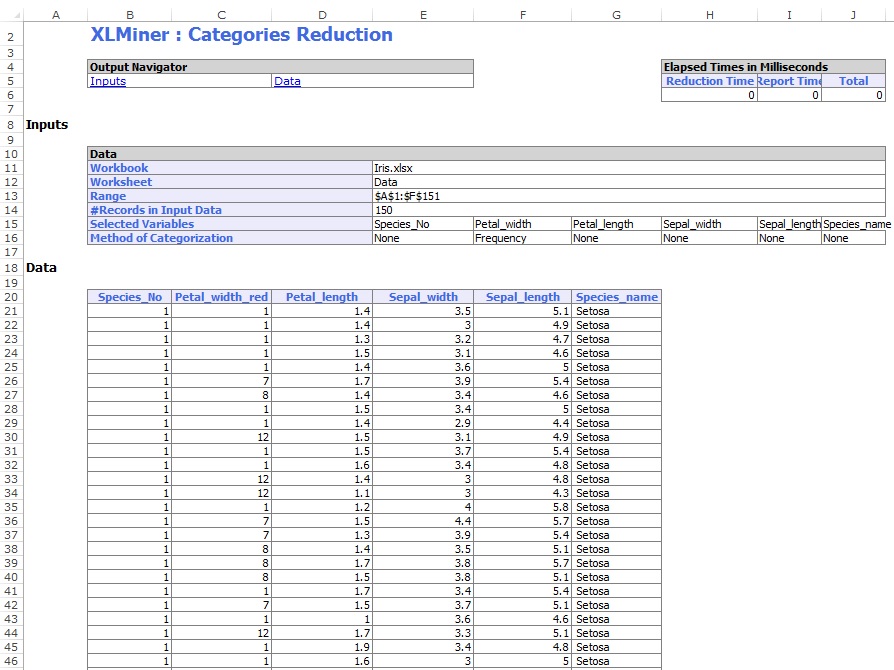Open the Selected Variables hyperlink
This screenshot has height=670, width=894.
coord(139,223)
